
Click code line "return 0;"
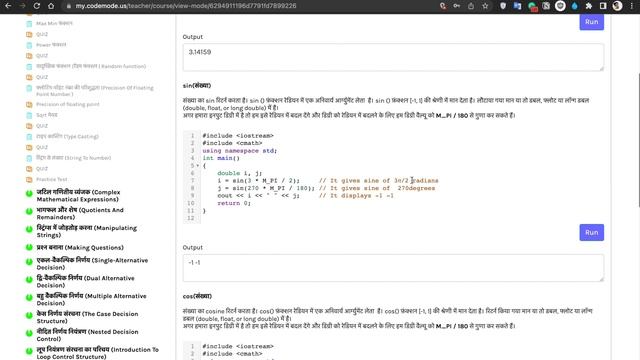click(234, 203)
